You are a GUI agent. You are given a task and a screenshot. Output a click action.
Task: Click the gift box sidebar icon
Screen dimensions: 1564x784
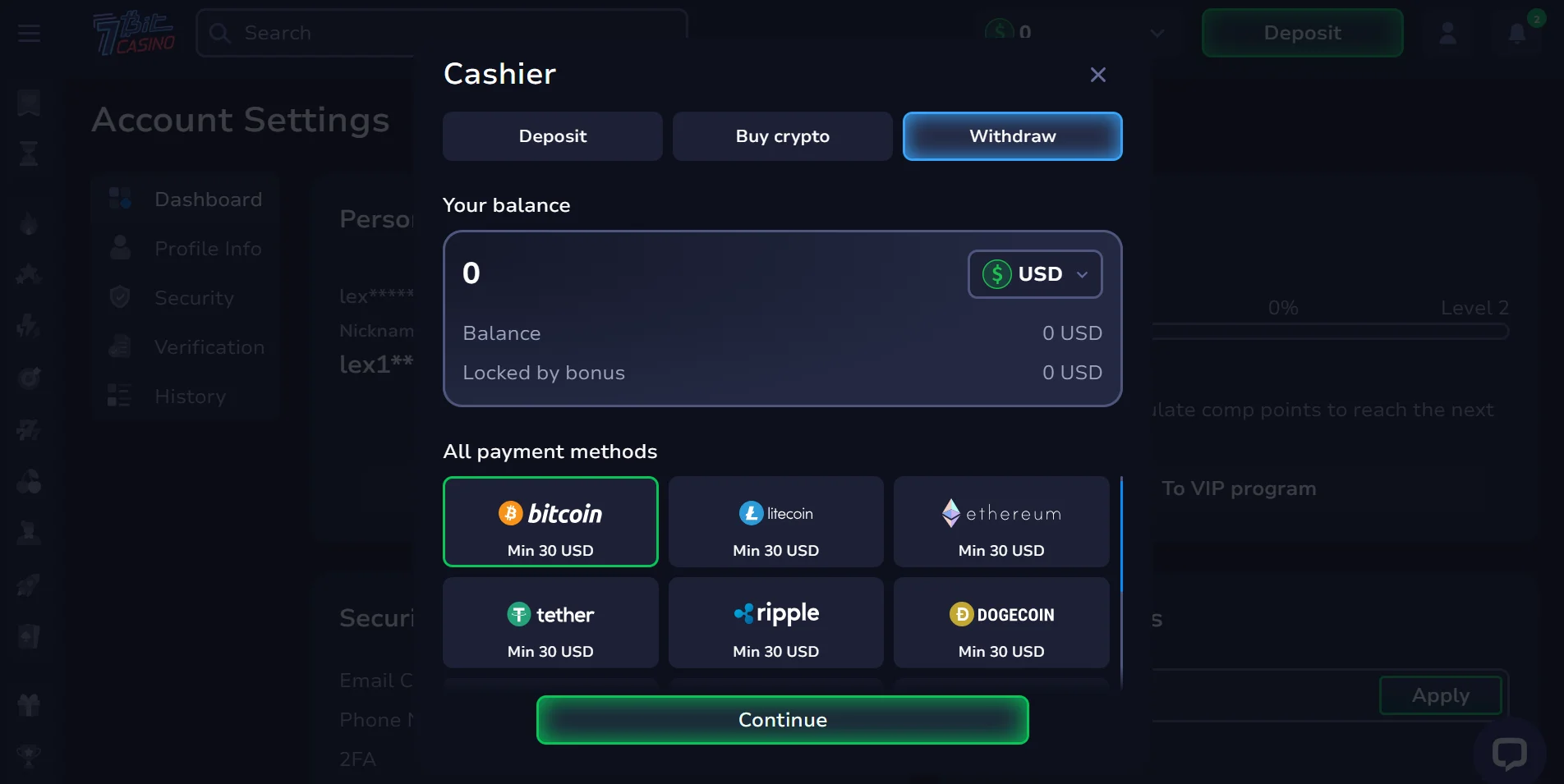click(29, 704)
